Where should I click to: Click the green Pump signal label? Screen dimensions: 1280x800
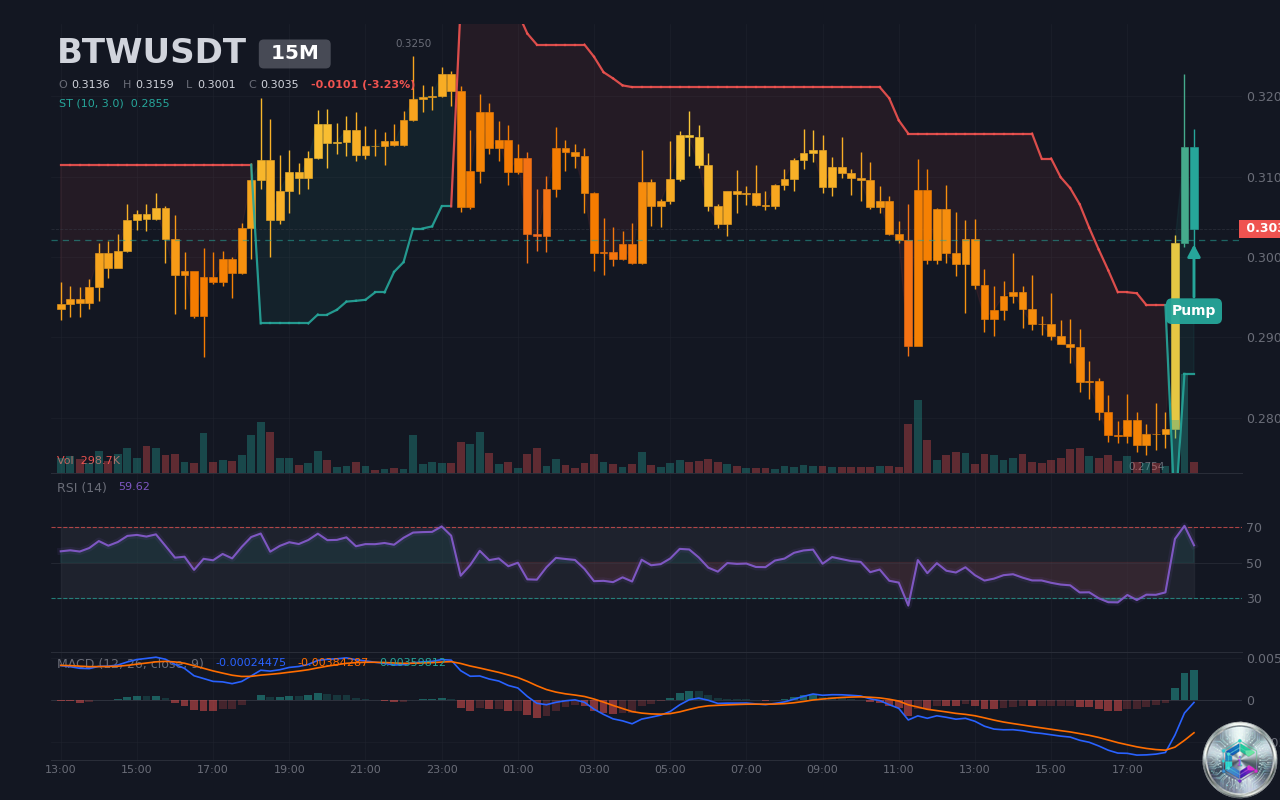pyautogui.click(x=1193, y=311)
